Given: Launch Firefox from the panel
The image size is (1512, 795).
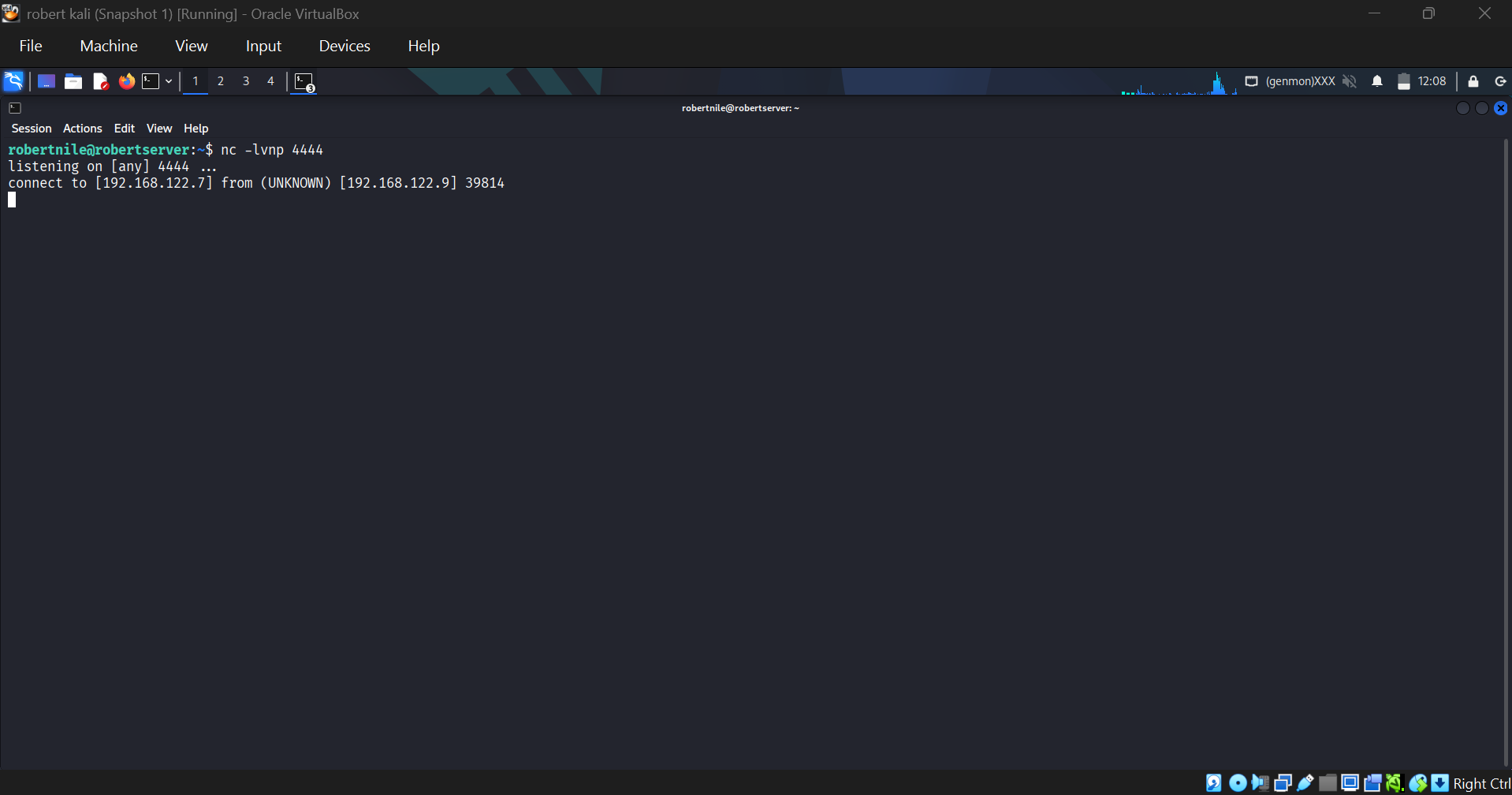Looking at the screenshot, I should click(x=126, y=81).
